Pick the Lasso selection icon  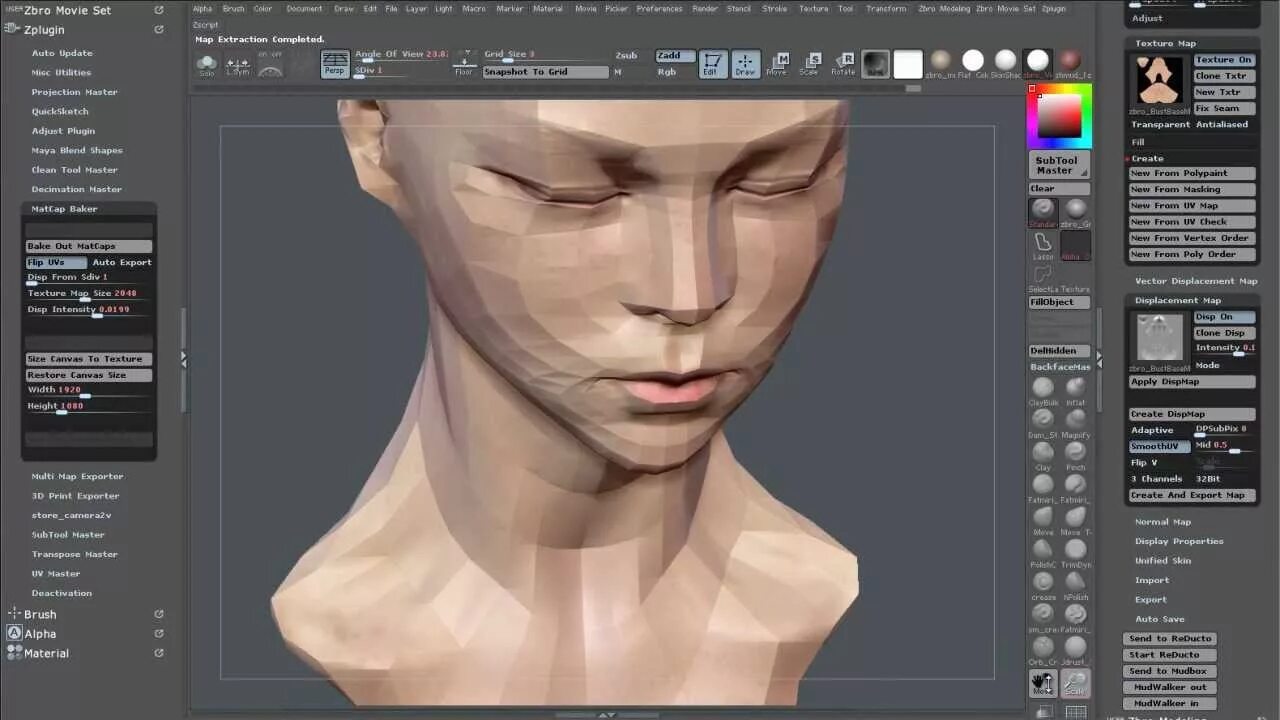pos(1043,245)
